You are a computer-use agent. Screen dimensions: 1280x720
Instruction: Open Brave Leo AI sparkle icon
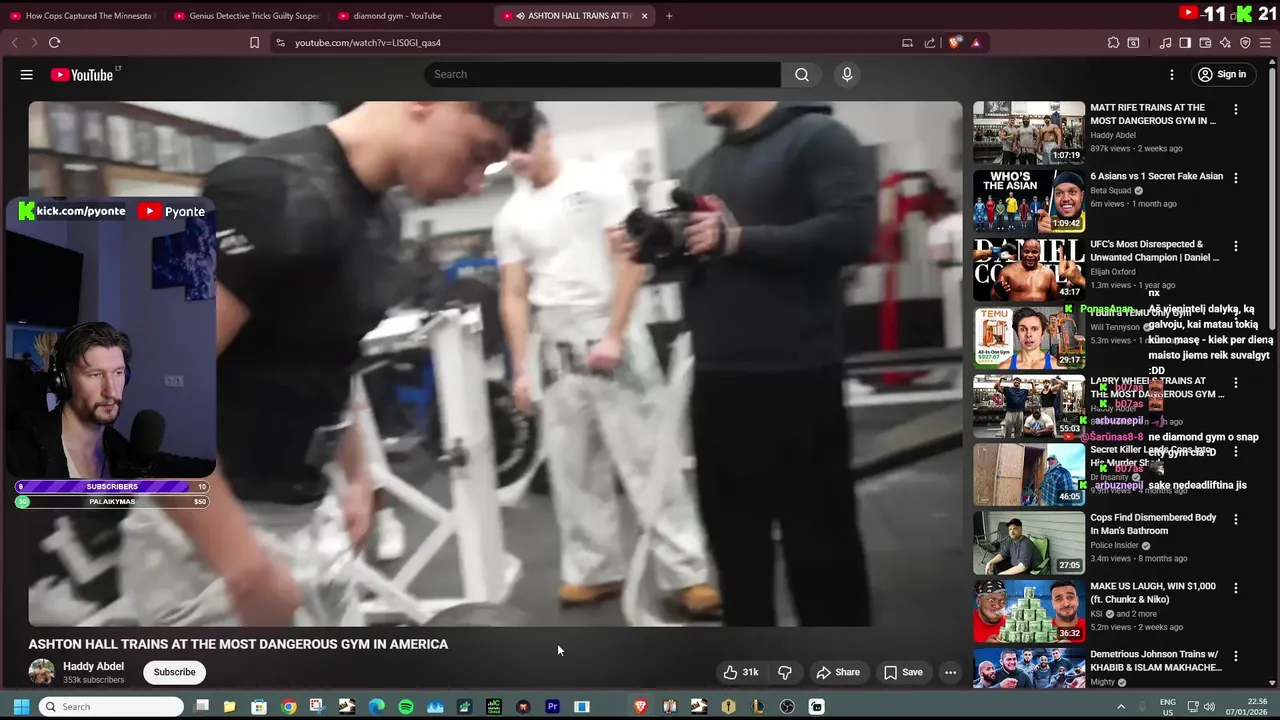1225,43
